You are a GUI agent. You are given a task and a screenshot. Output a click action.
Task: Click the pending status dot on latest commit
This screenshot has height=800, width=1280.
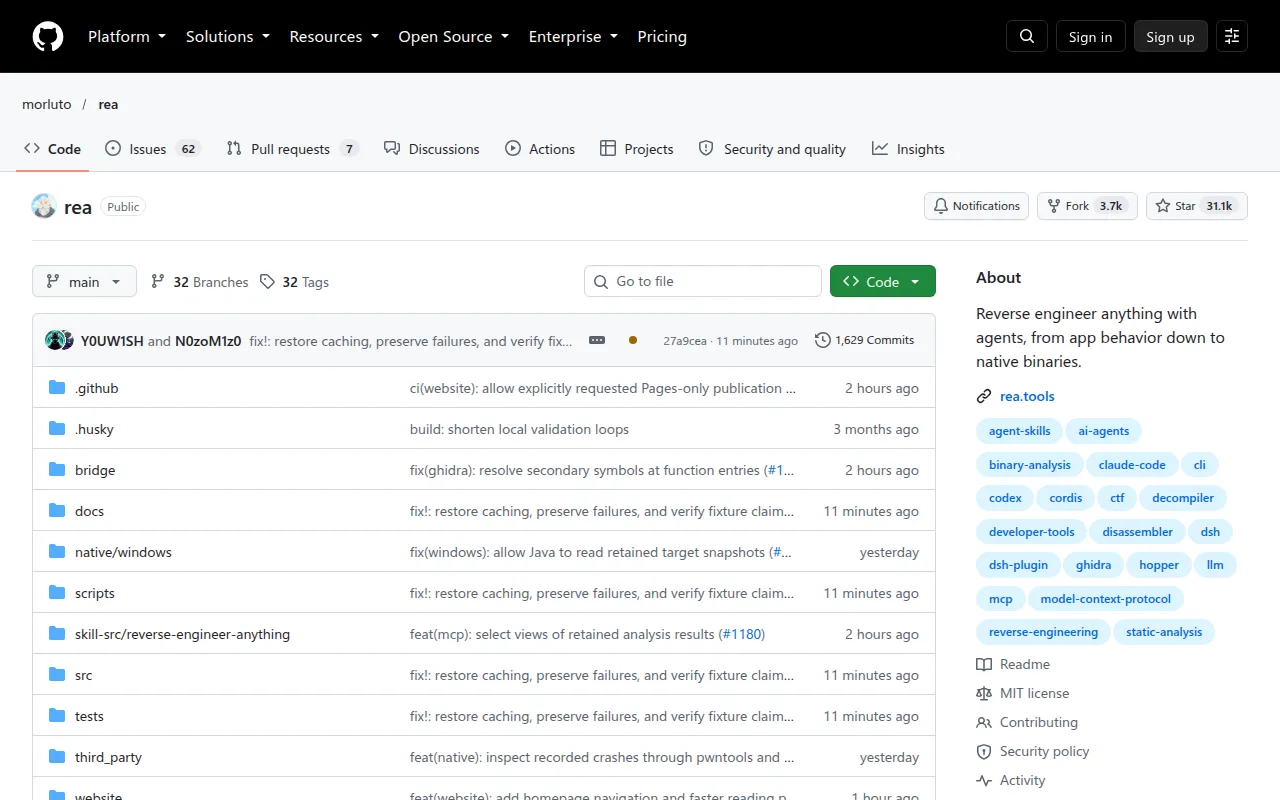(x=633, y=340)
